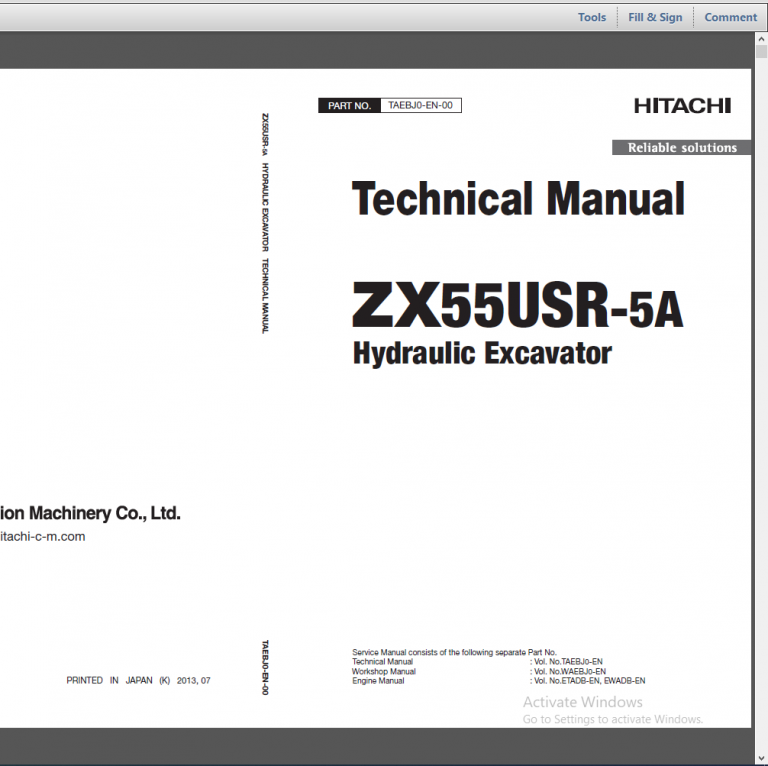Screen dimensions: 768x766
Task: Open the Fill & Sign pane
Action: click(655, 18)
